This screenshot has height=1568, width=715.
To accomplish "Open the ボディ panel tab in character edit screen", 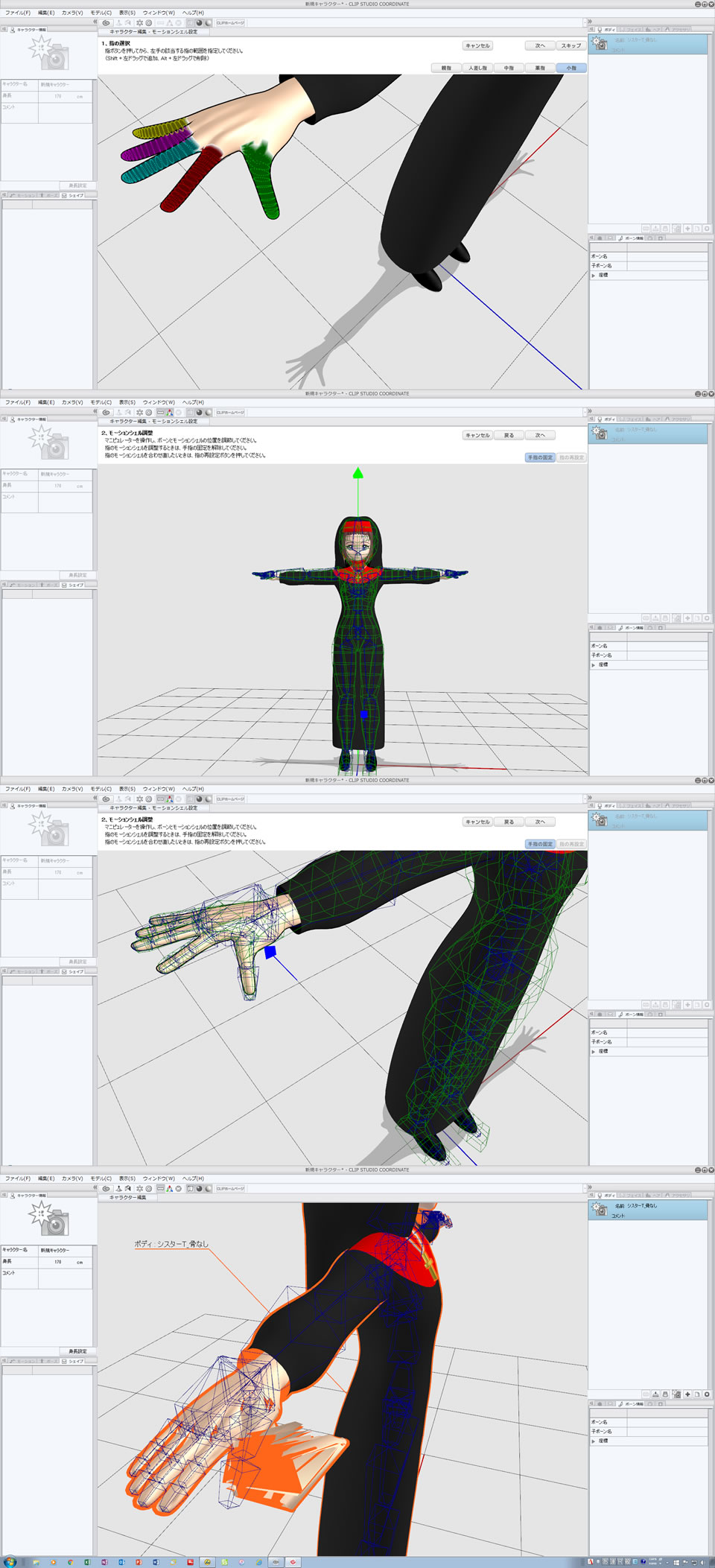I will [606, 1195].
